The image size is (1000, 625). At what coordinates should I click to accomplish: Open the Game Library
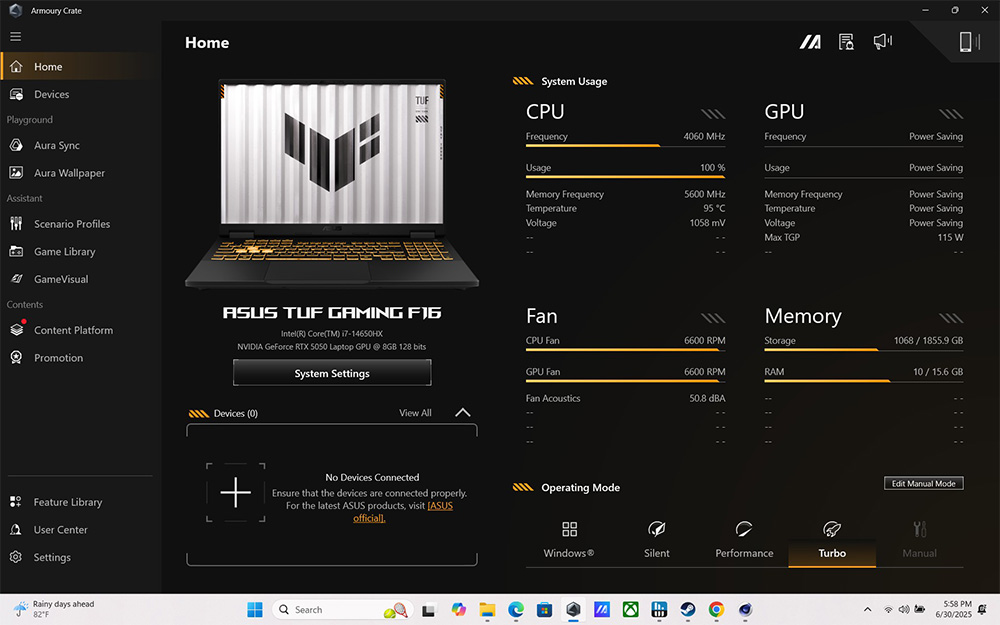click(80, 251)
